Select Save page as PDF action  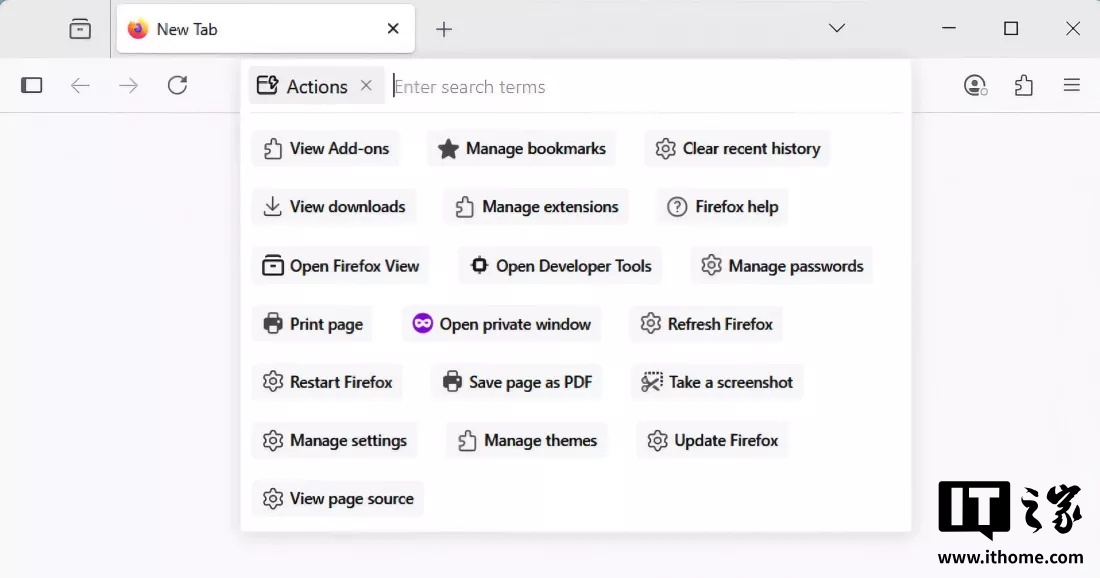coord(517,382)
